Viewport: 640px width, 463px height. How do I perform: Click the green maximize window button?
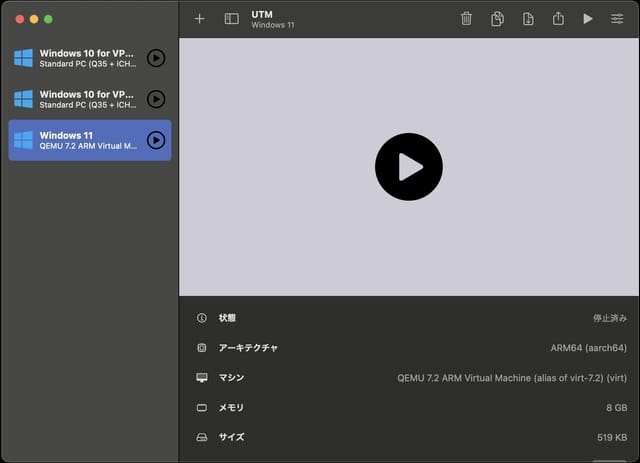pos(48,19)
